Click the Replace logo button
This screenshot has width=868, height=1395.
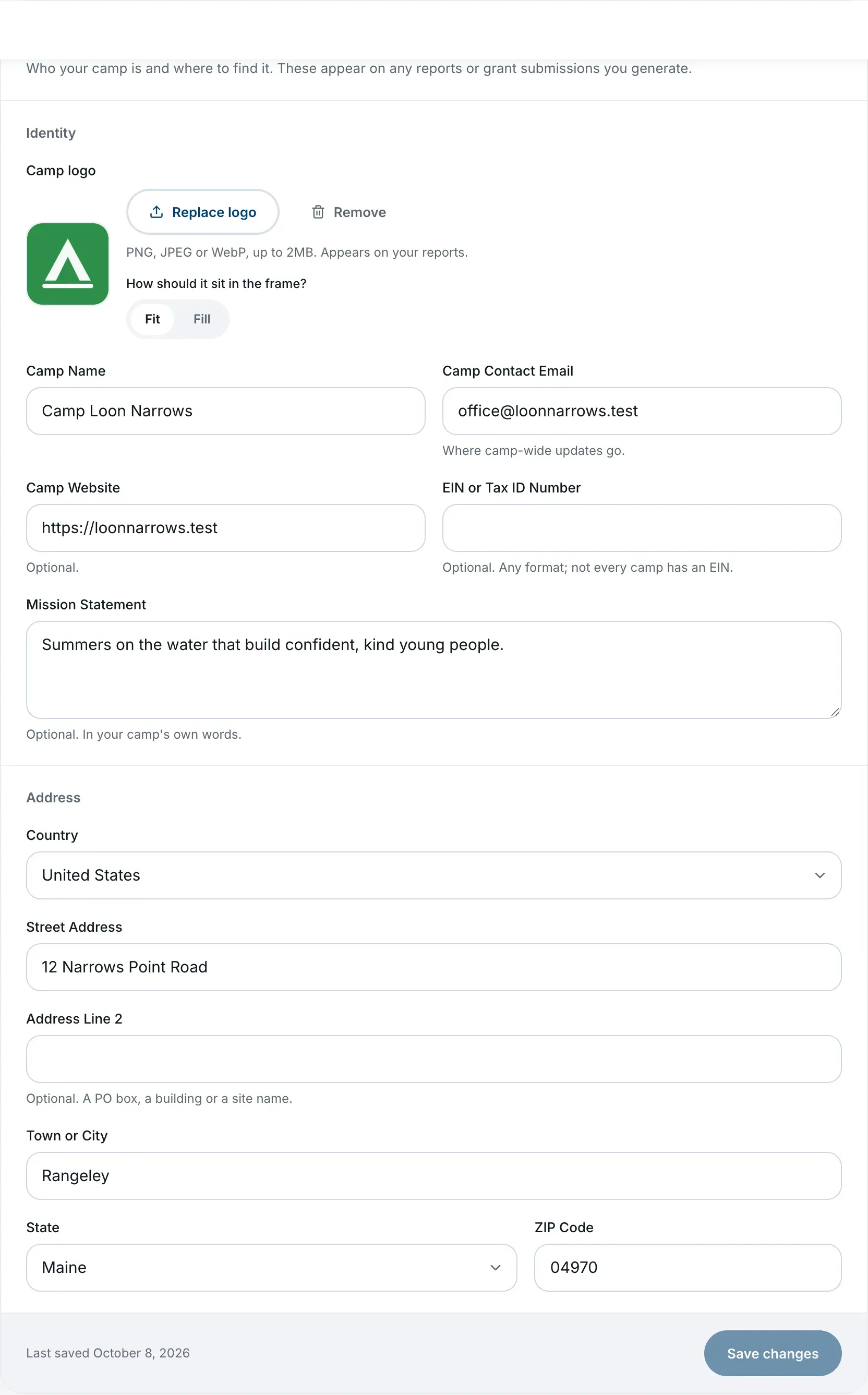202,212
